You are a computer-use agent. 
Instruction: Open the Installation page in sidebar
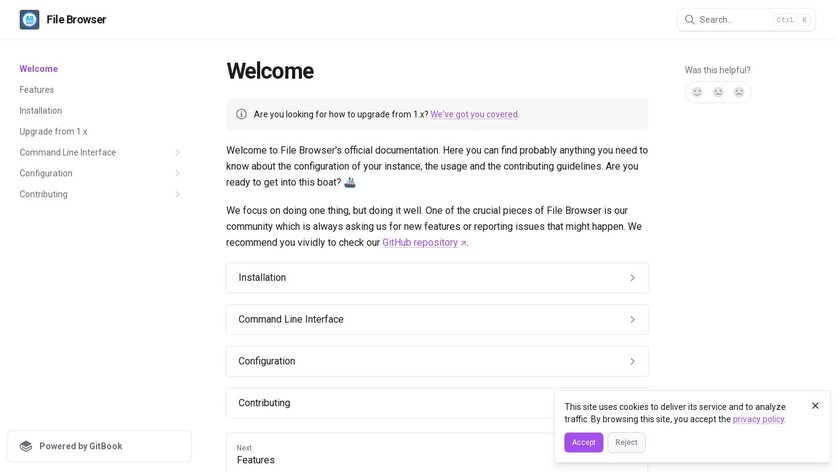click(41, 111)
